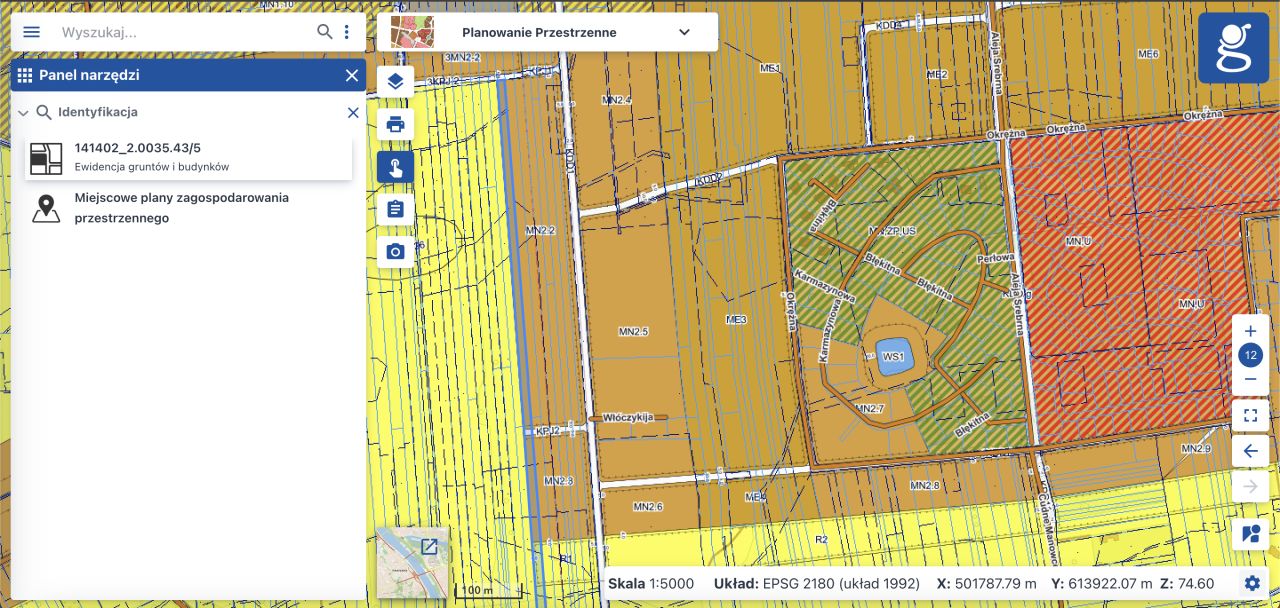Click the search magnifier icon
This screenshot has width=1280, height=608.
(325, 32)
